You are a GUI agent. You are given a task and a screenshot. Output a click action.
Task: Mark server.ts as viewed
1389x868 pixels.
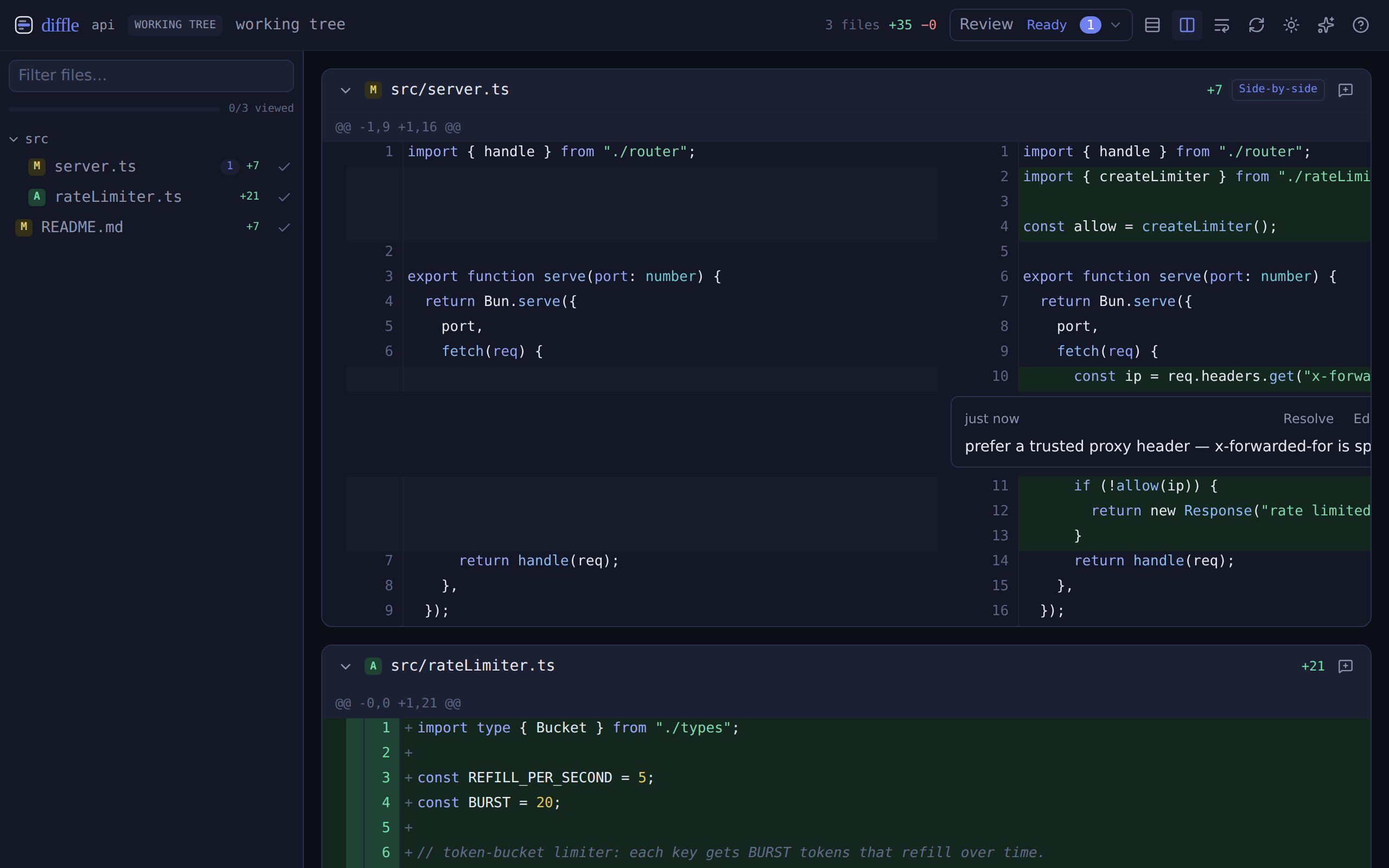point(284,167)
